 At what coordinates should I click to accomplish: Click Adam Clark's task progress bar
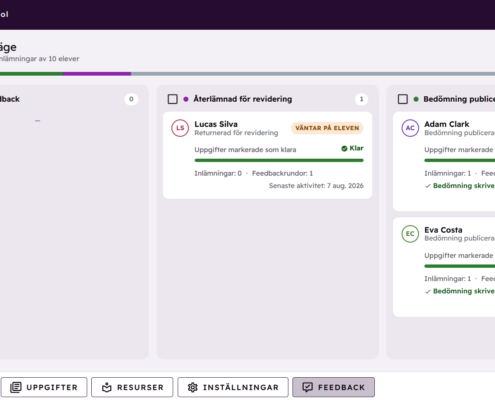coord(460,160)
